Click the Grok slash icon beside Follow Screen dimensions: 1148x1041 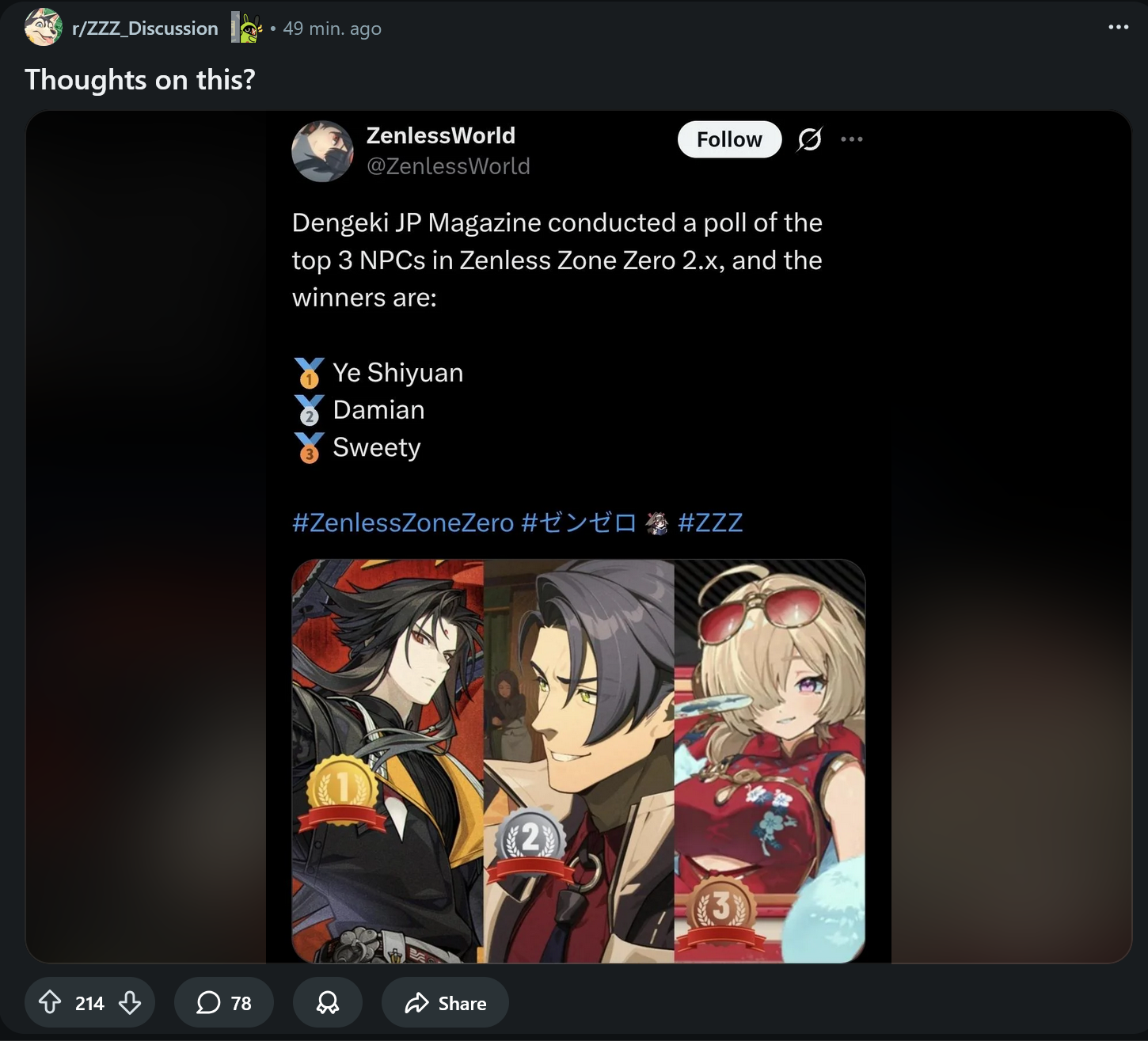coord(810,139)
